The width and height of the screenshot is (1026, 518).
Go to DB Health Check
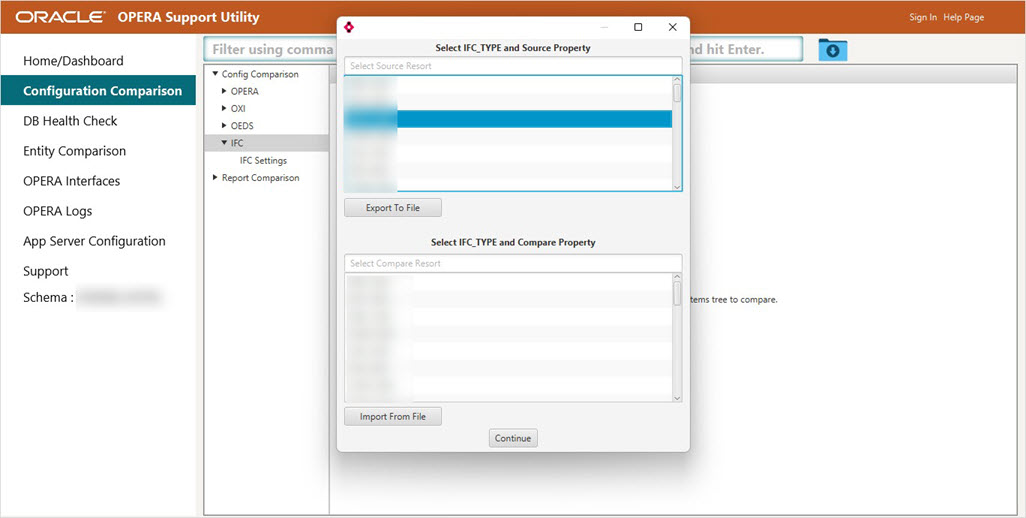tap(70, 121)
